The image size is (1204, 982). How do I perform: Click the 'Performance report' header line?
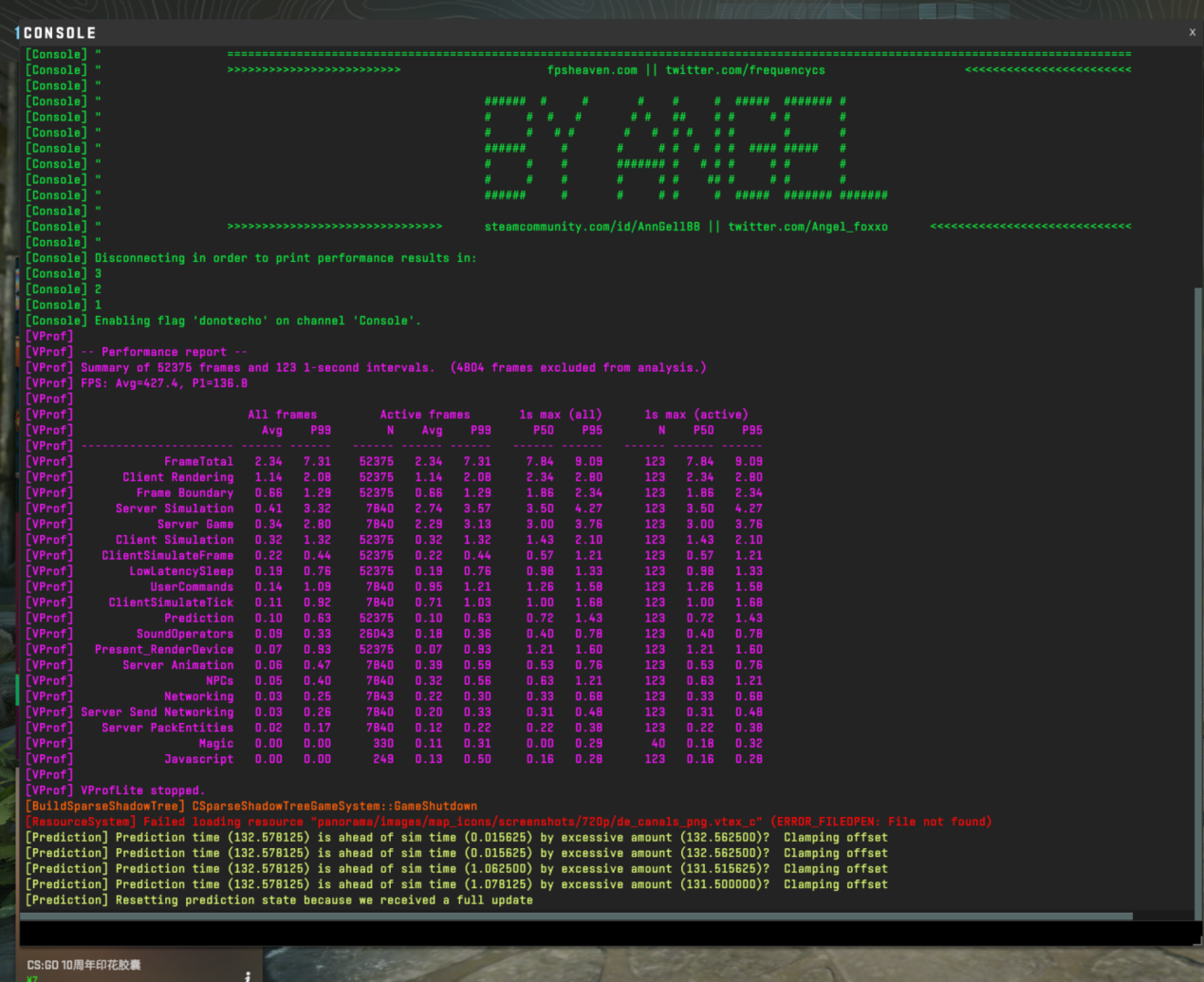[x=163, y=352]
